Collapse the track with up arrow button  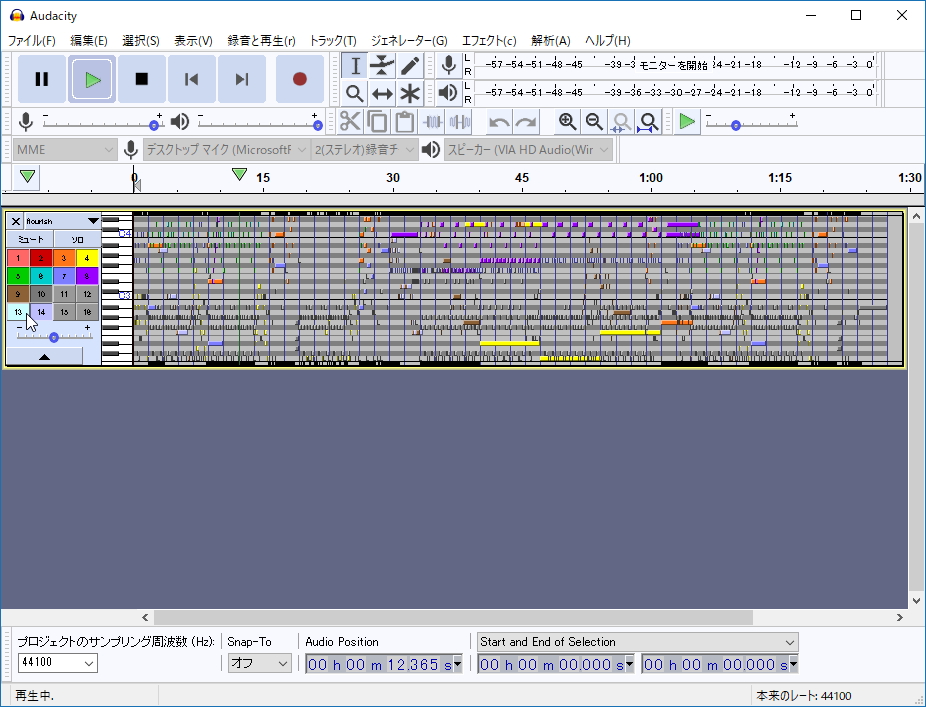[44, 356]
